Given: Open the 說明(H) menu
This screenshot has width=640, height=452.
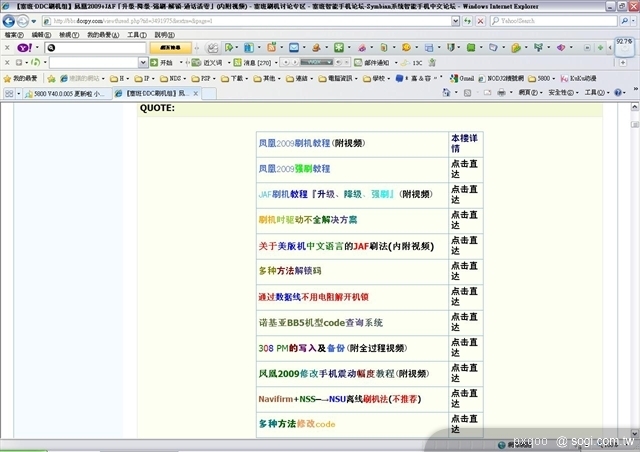Looking at the screenshot, I should pos(164,35).
